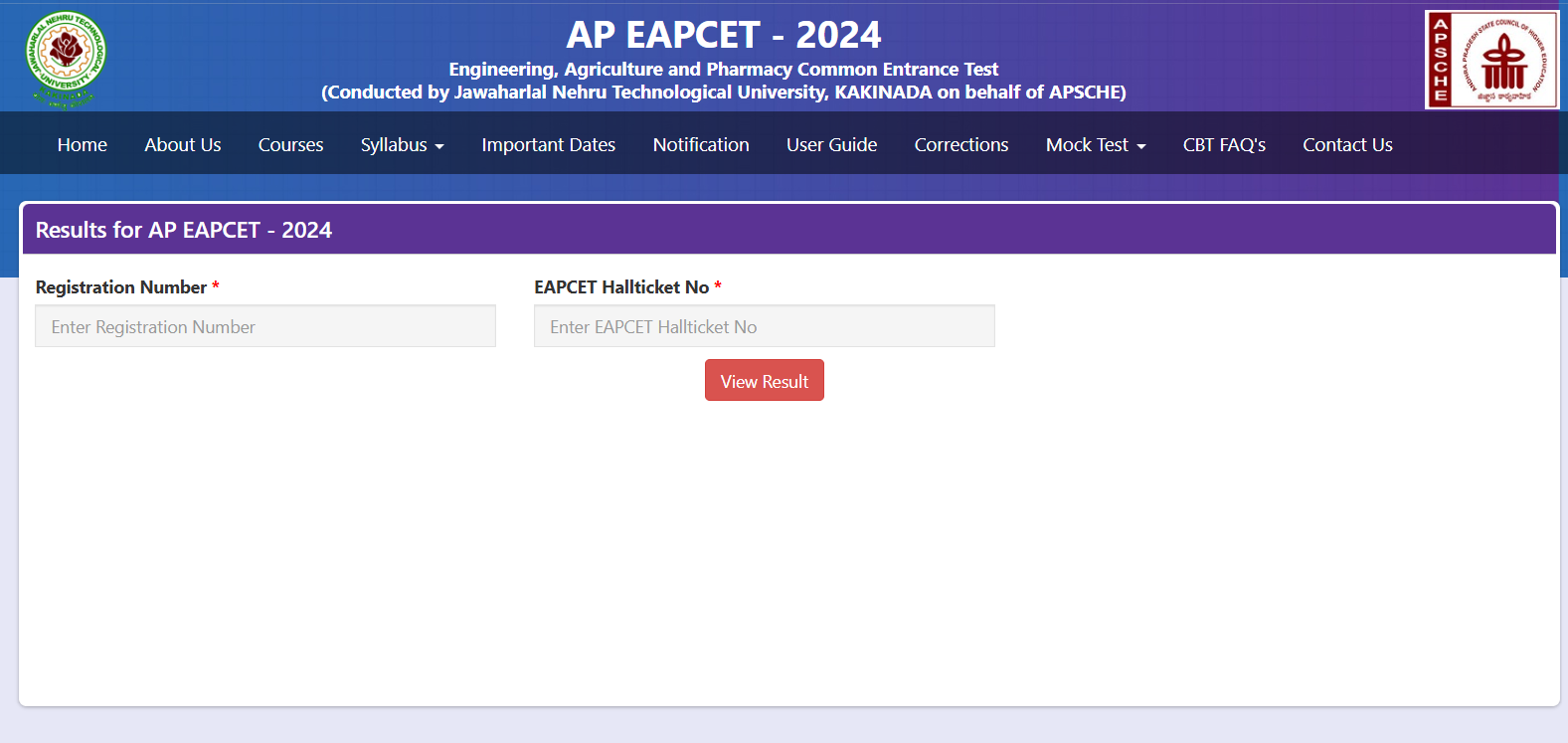Click the JNTU Kakinada university logo

(66, 59)
